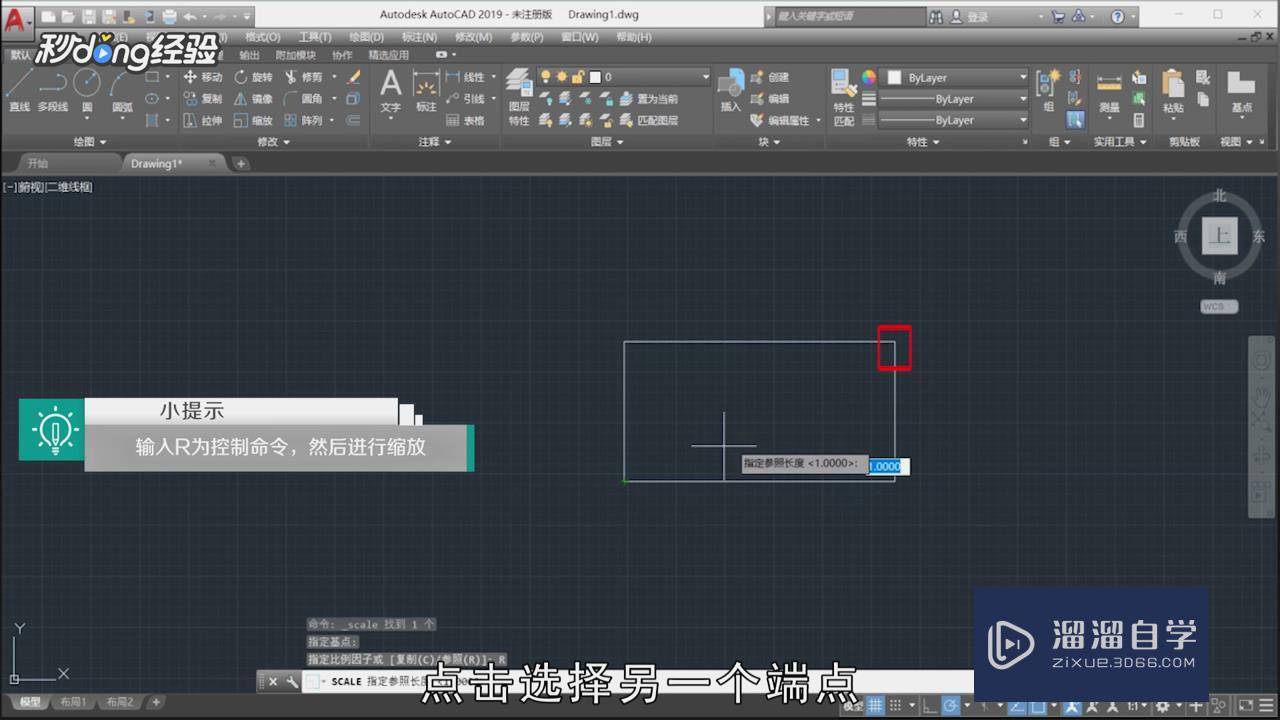Expand the Annotation (注释) panel

pos(434,142)
